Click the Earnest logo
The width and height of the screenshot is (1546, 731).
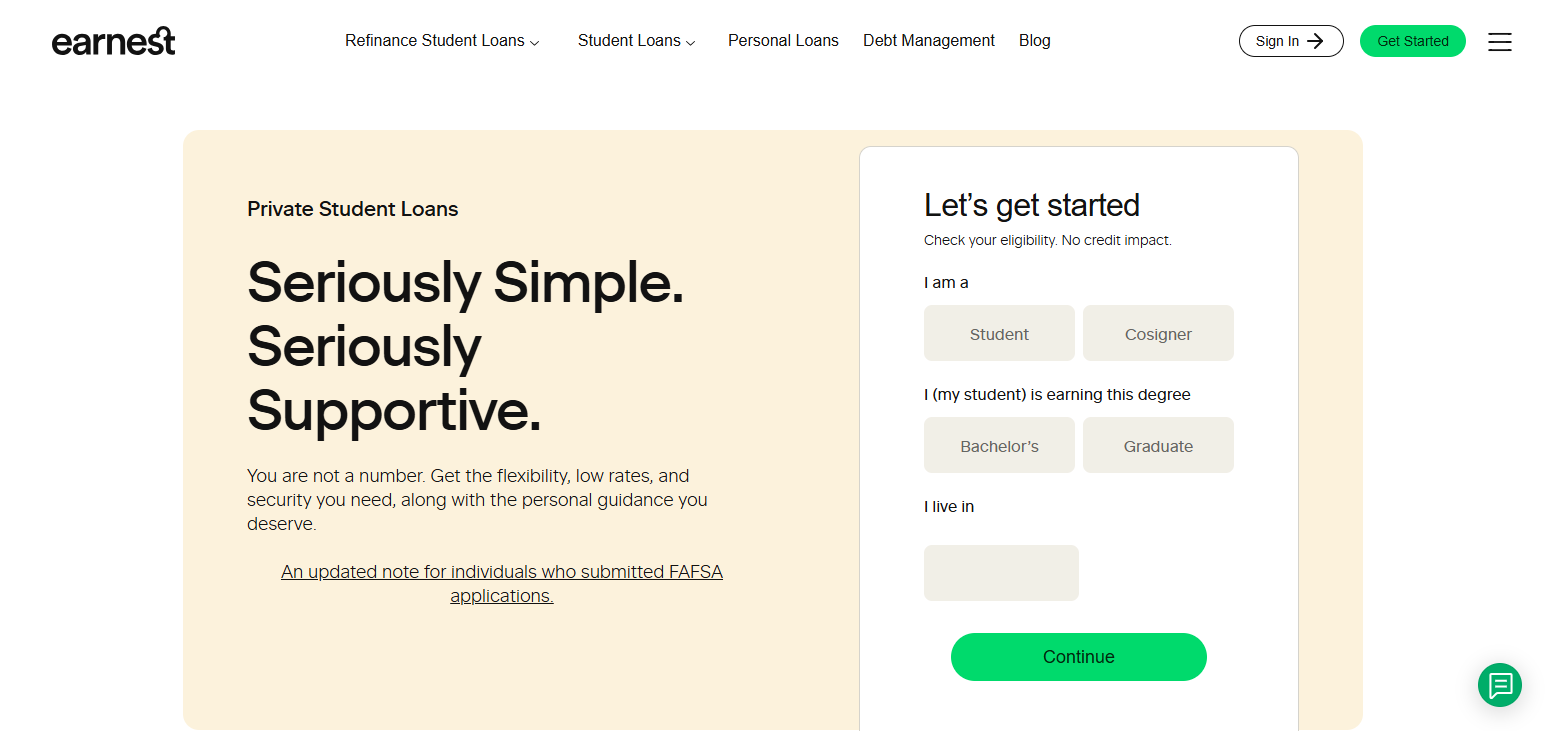(x=113, y=41)
